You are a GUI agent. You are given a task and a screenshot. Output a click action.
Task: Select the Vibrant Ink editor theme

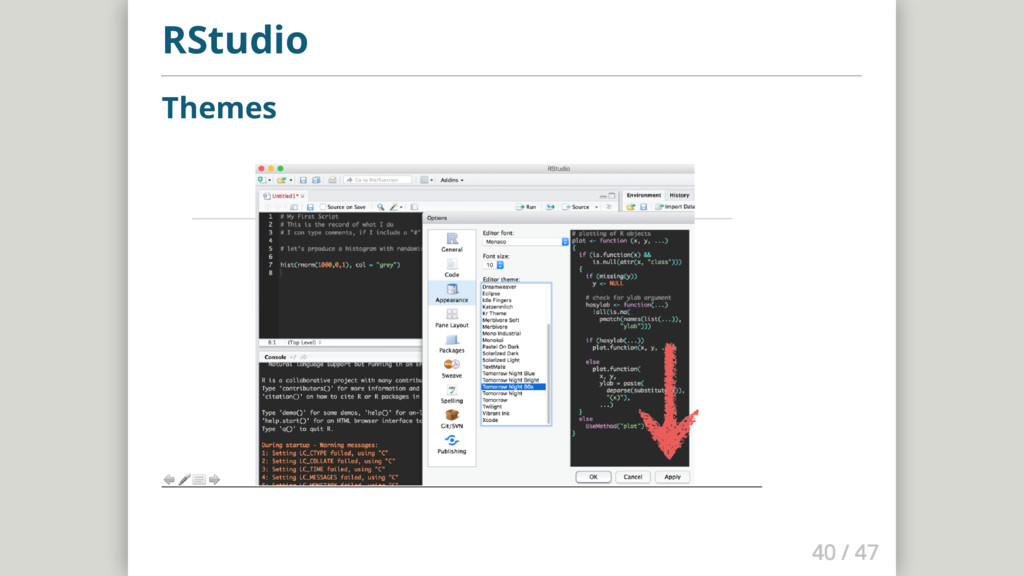(496, 413)
